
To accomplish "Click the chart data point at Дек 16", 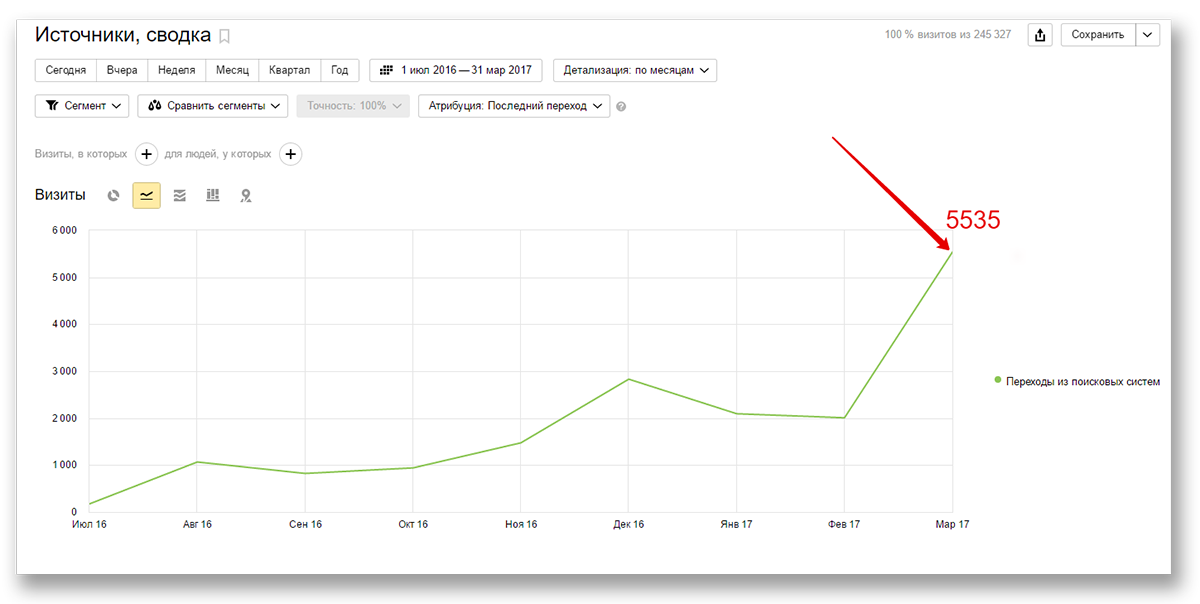I will (x=628, y=379).
